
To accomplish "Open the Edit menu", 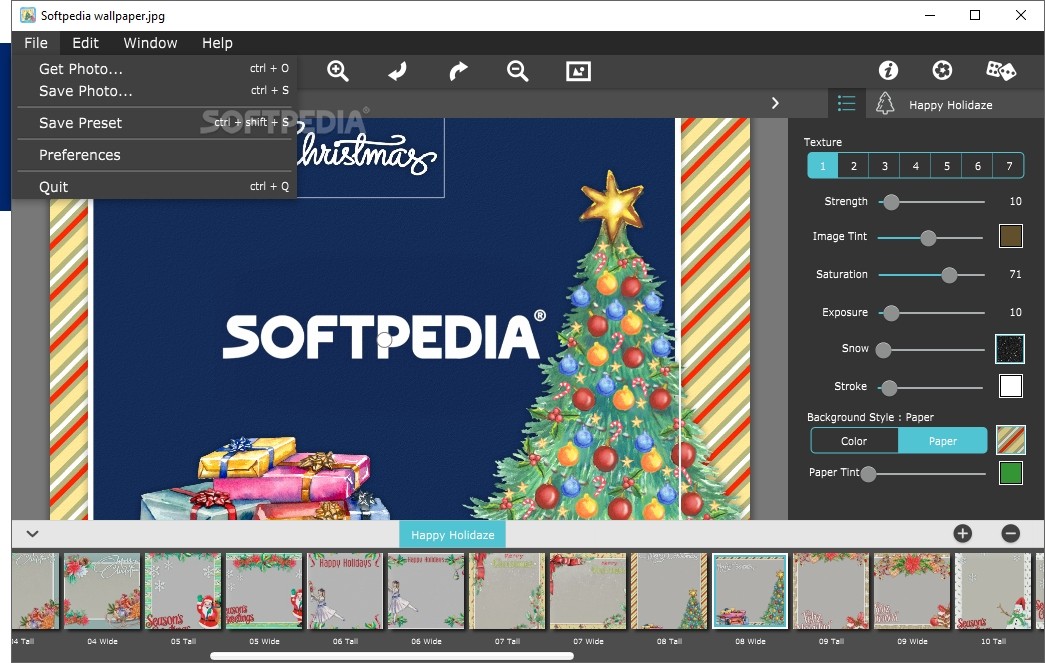I will coord(85,43).
